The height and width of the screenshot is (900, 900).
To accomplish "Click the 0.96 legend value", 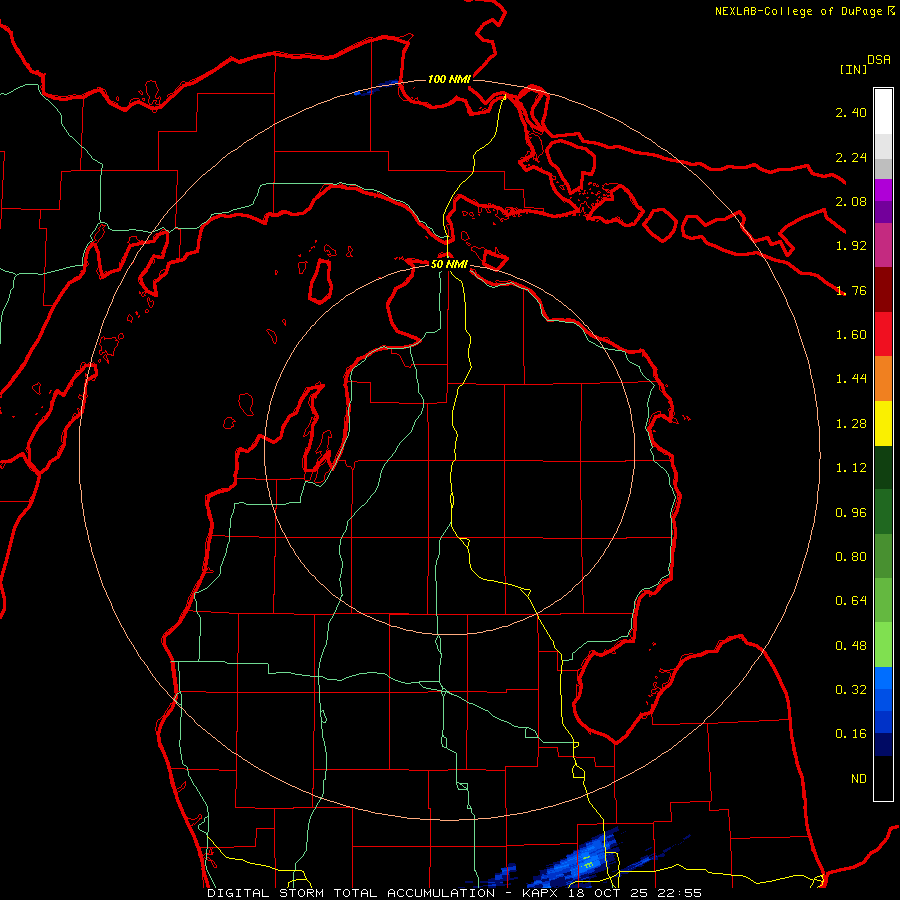I will 851,513.
